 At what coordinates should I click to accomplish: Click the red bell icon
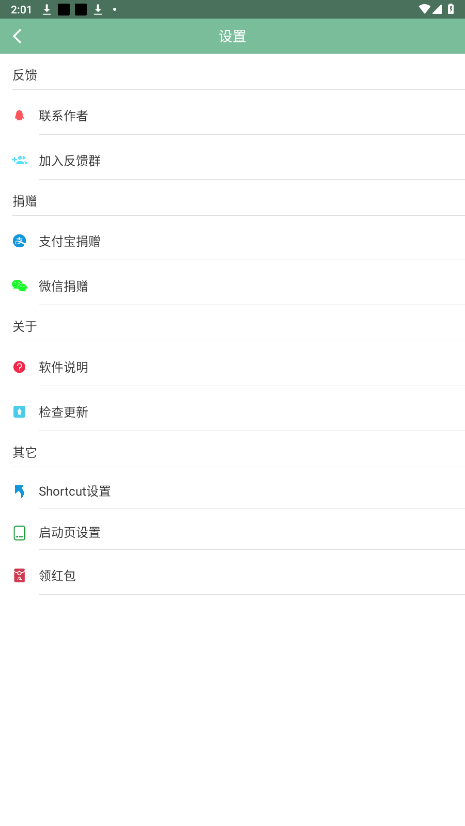point(19,115)
